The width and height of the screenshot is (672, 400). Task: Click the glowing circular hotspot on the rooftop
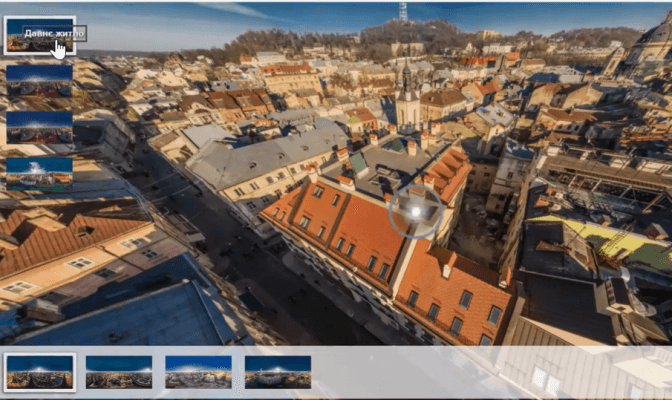(415, 211)
